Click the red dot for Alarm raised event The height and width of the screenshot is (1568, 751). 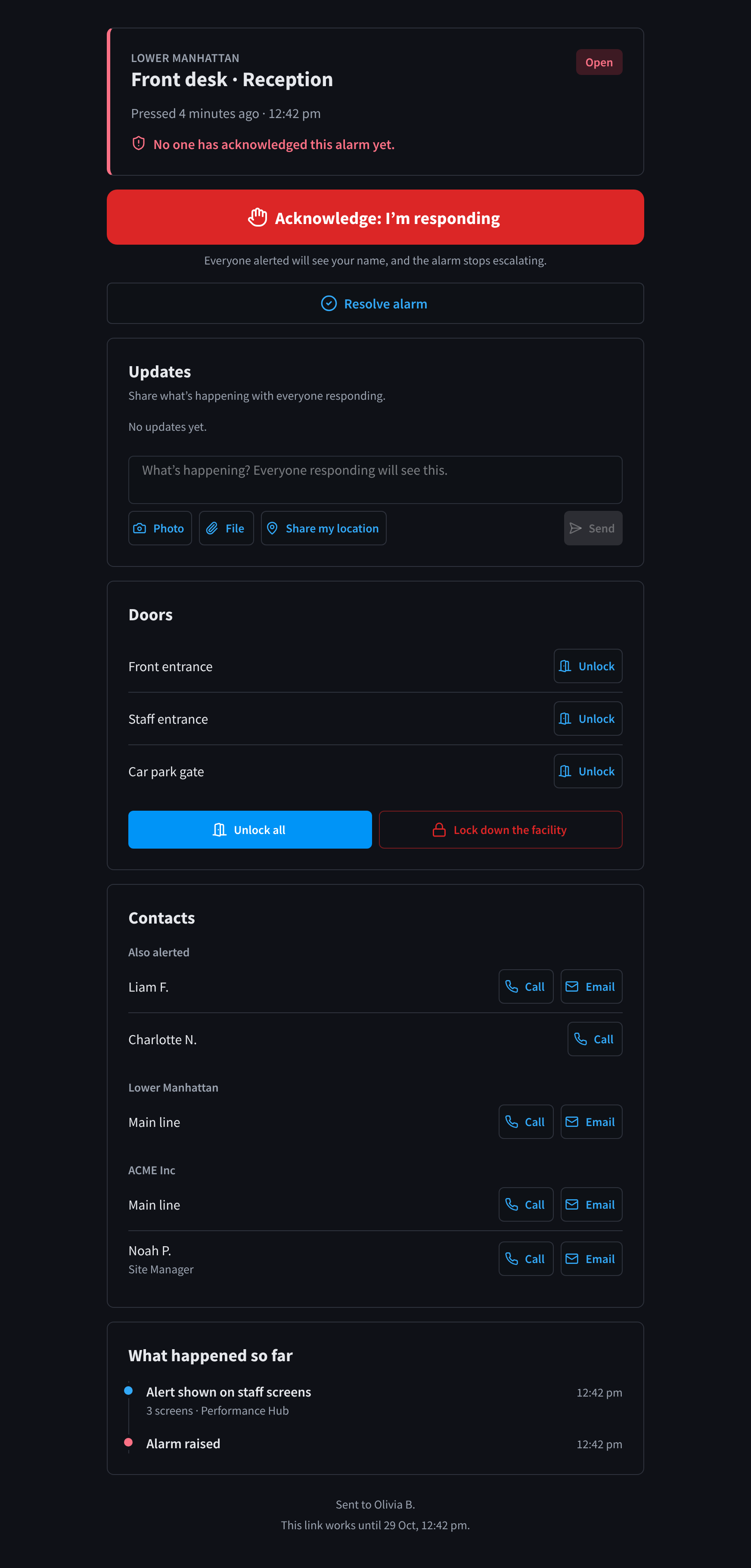(x=128, y=1442)
